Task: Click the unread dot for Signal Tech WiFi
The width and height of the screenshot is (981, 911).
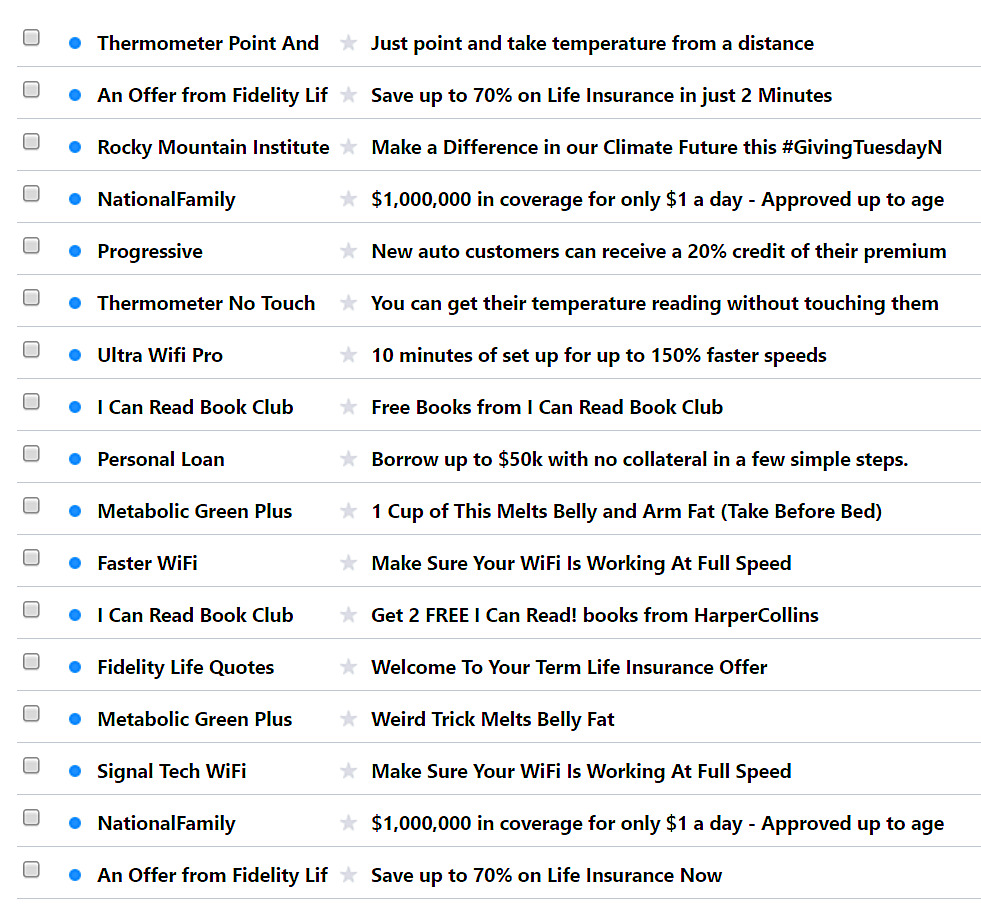Action: tap(75, 770)
